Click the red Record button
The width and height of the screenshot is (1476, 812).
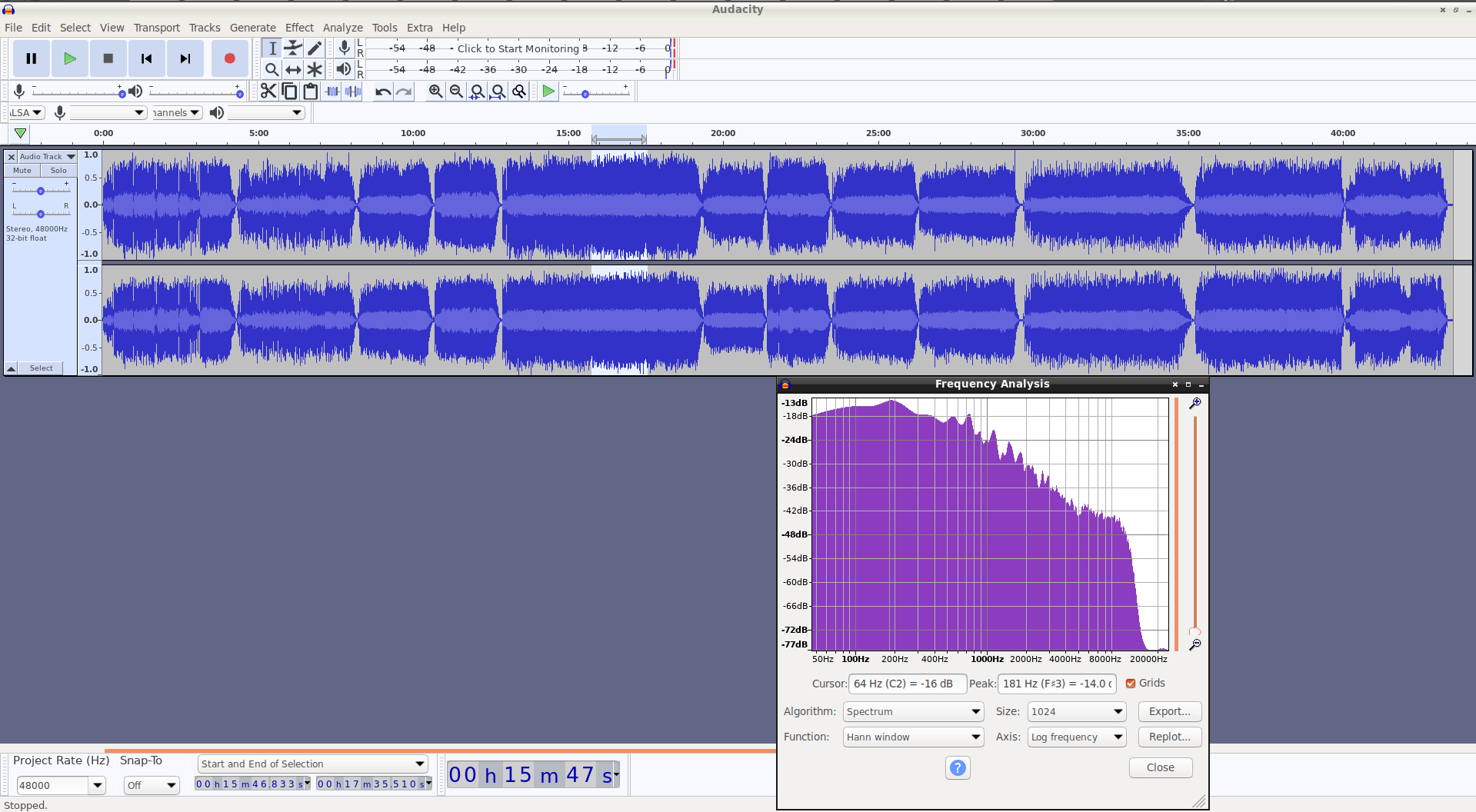coord(229,58)
